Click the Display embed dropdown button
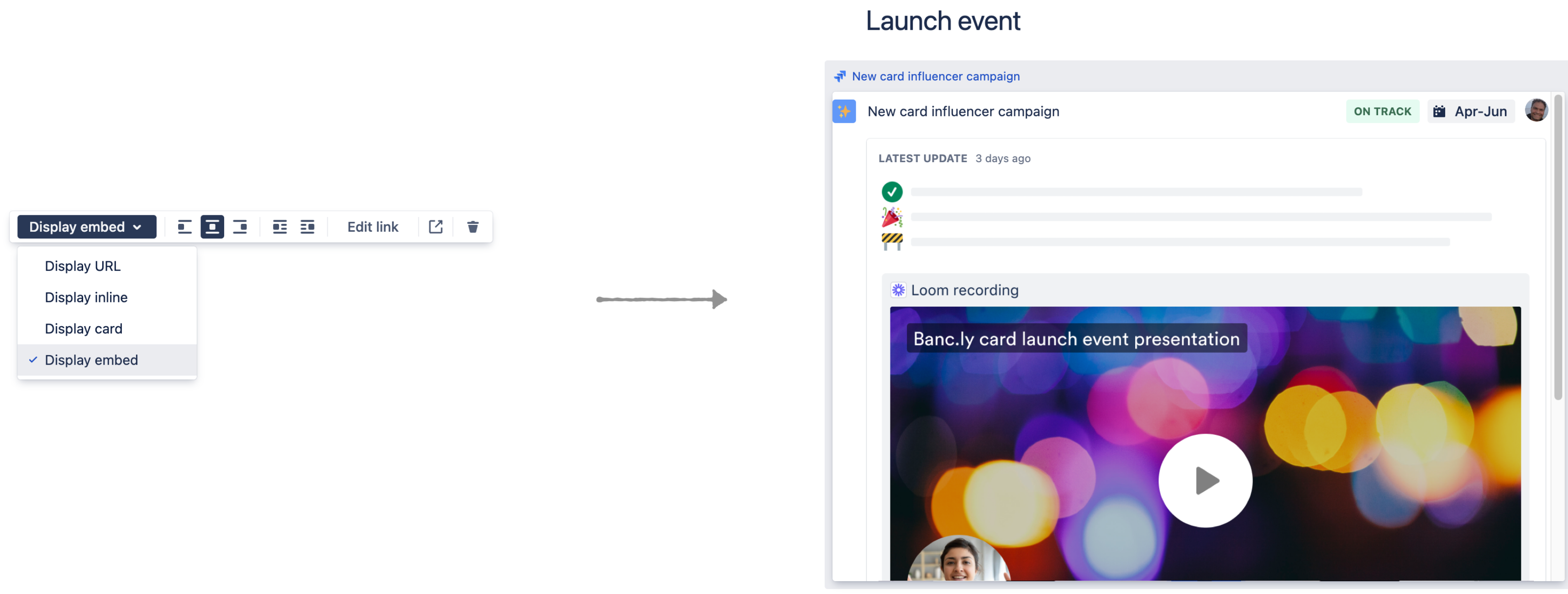The width and height of the screenshot is (1568, 594). 85,227
